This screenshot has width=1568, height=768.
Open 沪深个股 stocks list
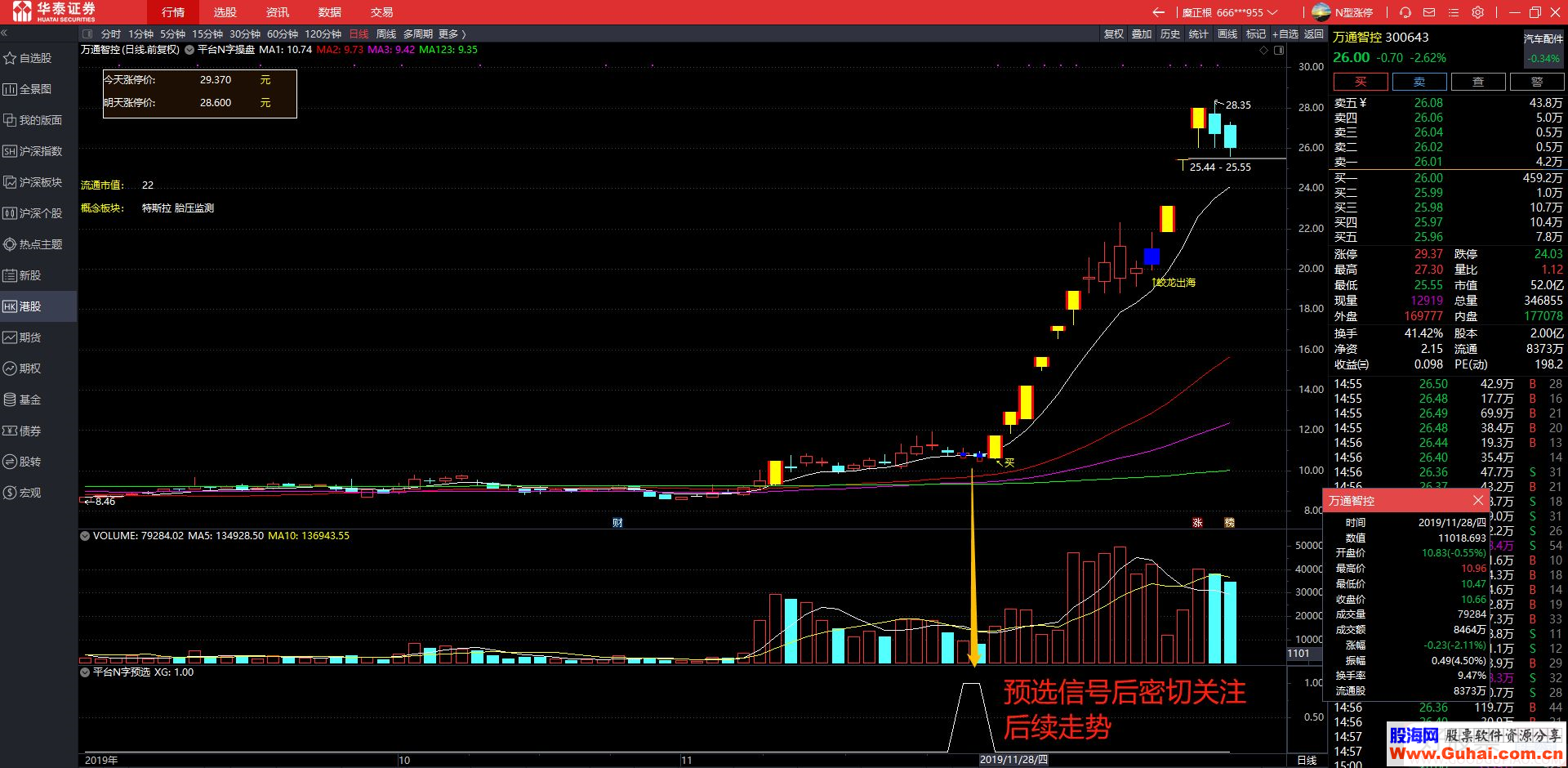[33, 213]
